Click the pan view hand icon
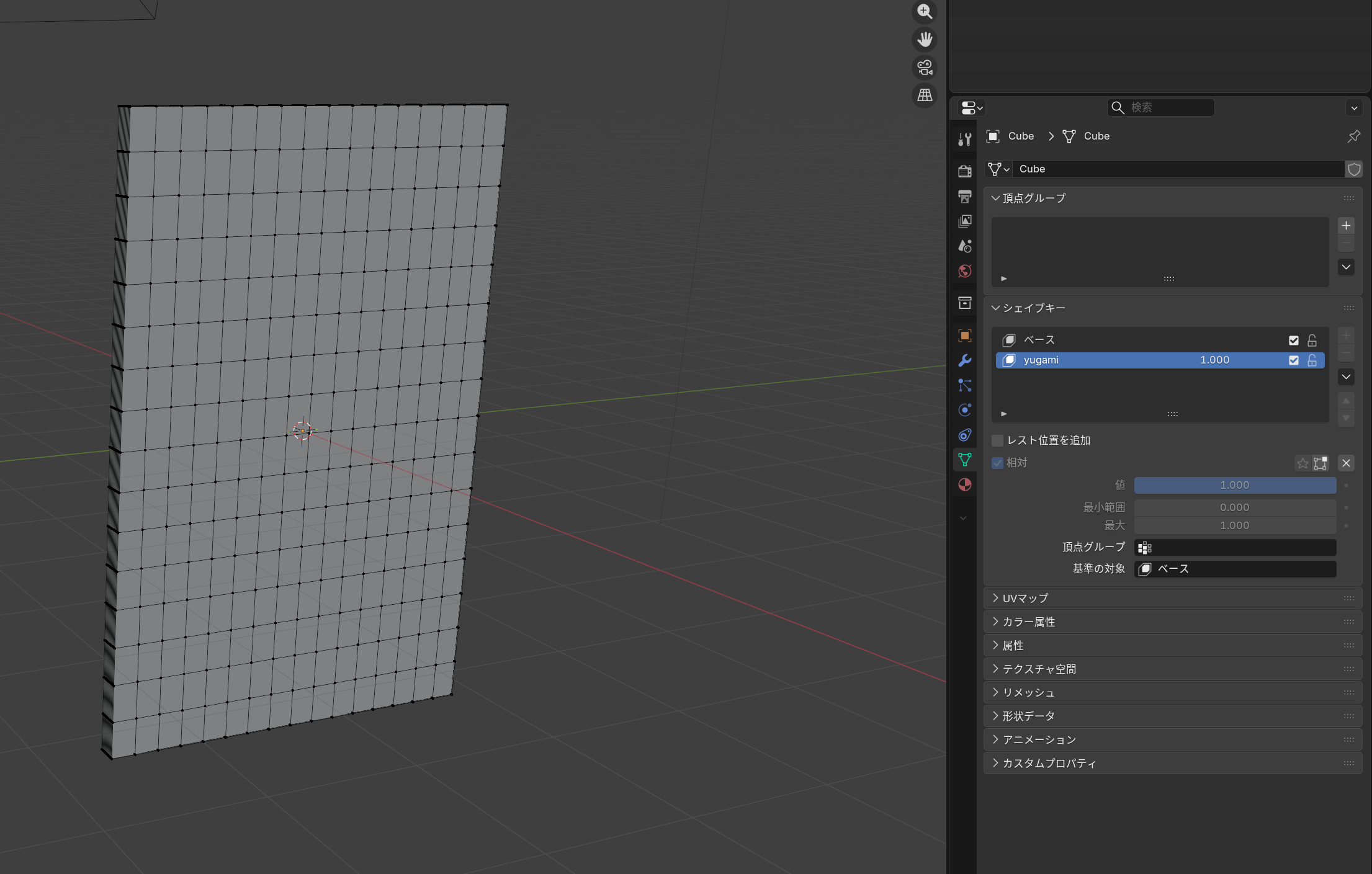1372x874 pixels. point(925,40)
